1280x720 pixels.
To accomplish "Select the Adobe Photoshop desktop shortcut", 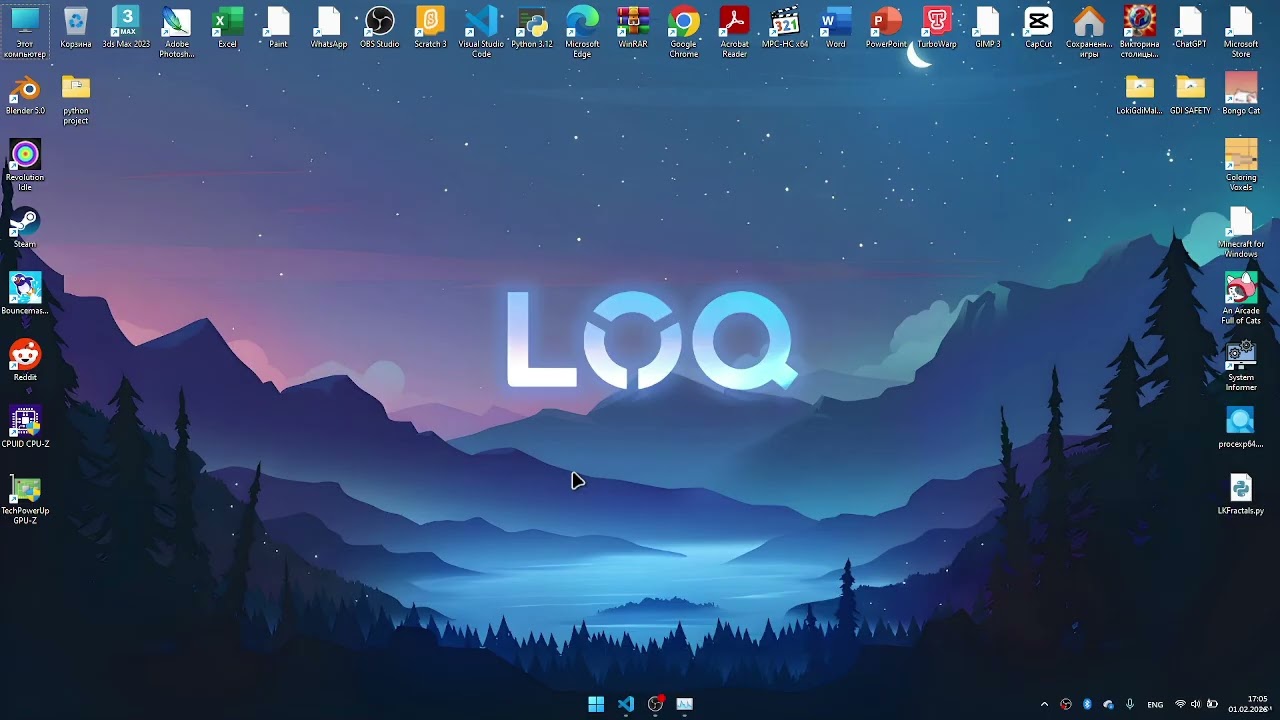I will (177, 32).
